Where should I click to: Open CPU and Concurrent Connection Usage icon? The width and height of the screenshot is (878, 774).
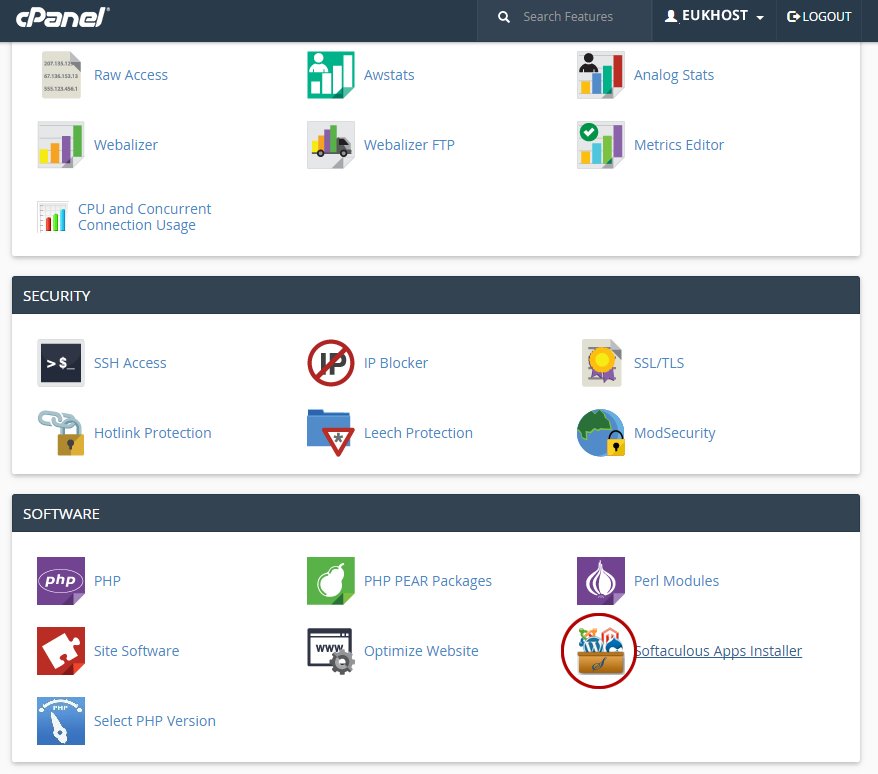click(53, 217)
